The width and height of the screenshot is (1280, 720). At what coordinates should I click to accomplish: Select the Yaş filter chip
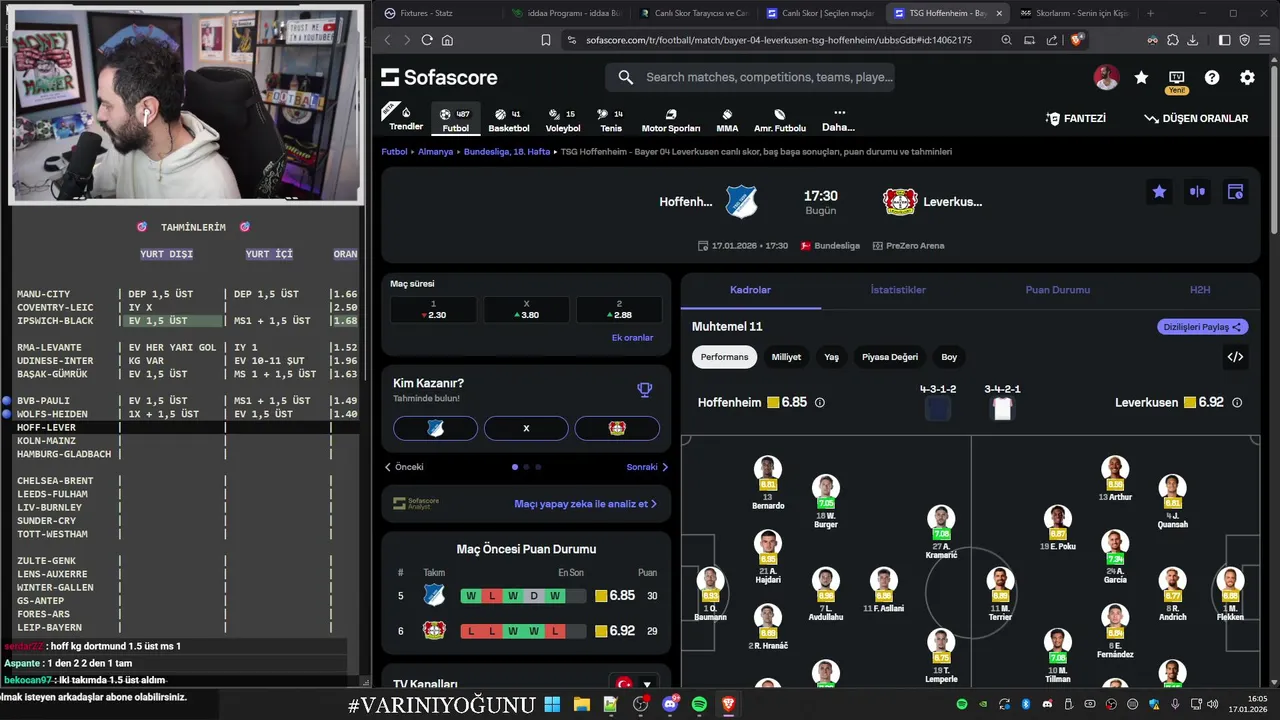pyautogui.click(x=831, y=357)
